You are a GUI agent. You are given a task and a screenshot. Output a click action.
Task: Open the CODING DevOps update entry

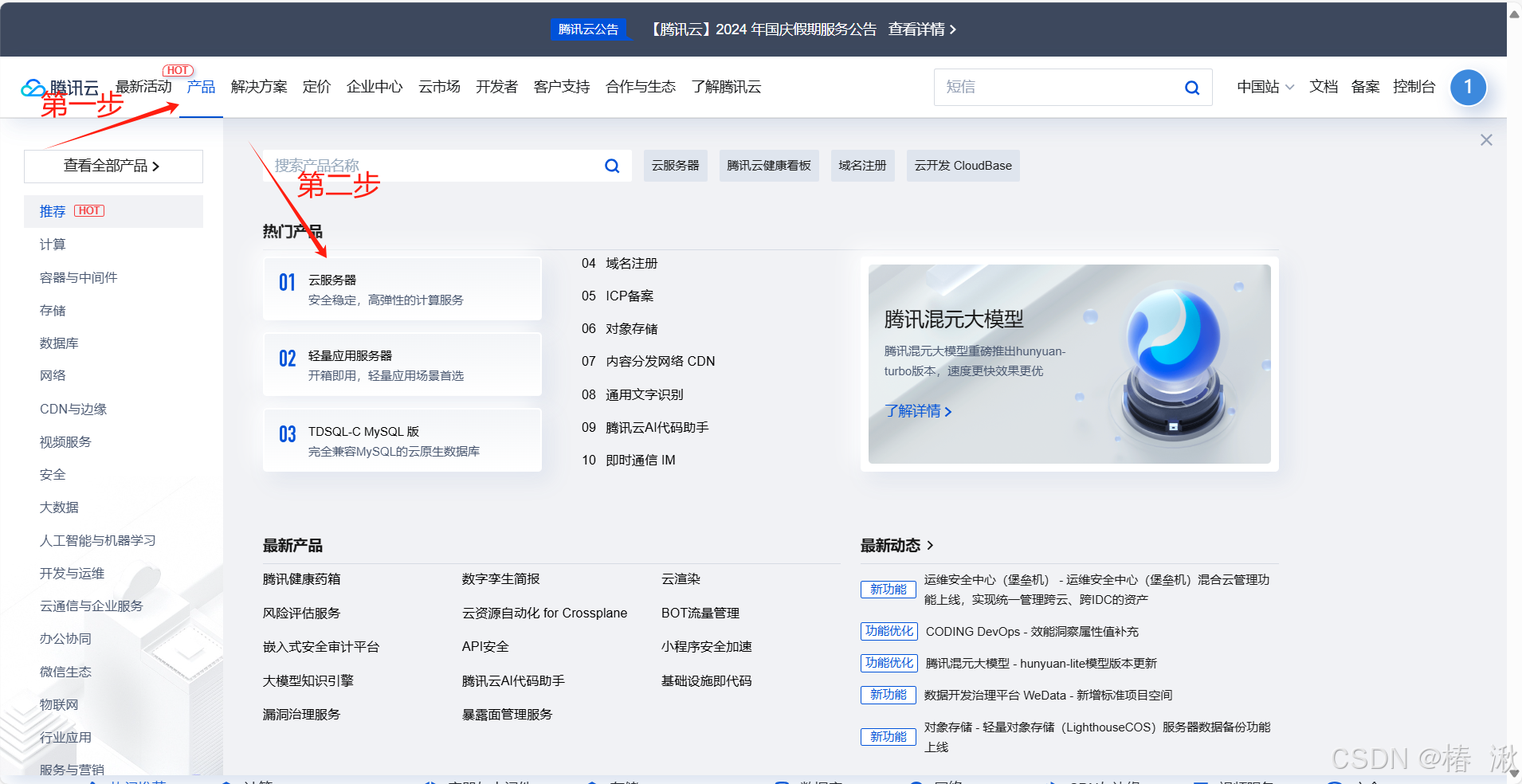tap(1032, 632)
